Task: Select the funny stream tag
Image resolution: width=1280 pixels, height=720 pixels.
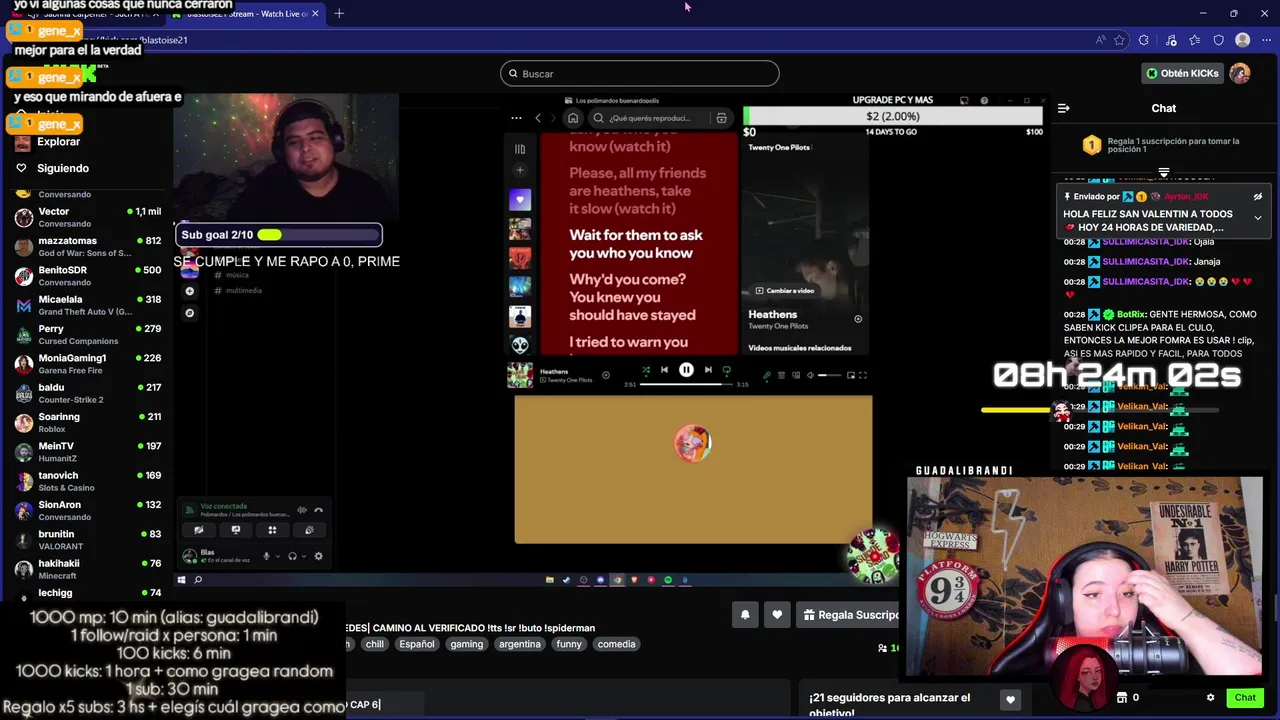Action: [569, 644]
